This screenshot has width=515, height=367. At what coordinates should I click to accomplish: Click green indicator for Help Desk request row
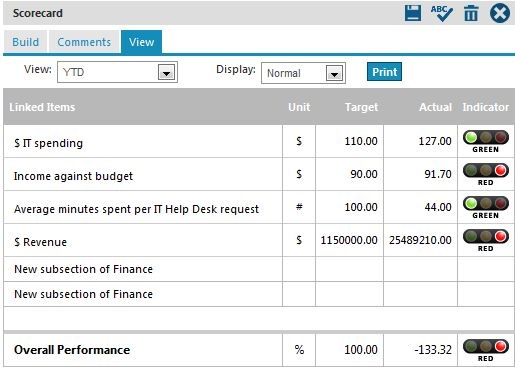(486, 207)
